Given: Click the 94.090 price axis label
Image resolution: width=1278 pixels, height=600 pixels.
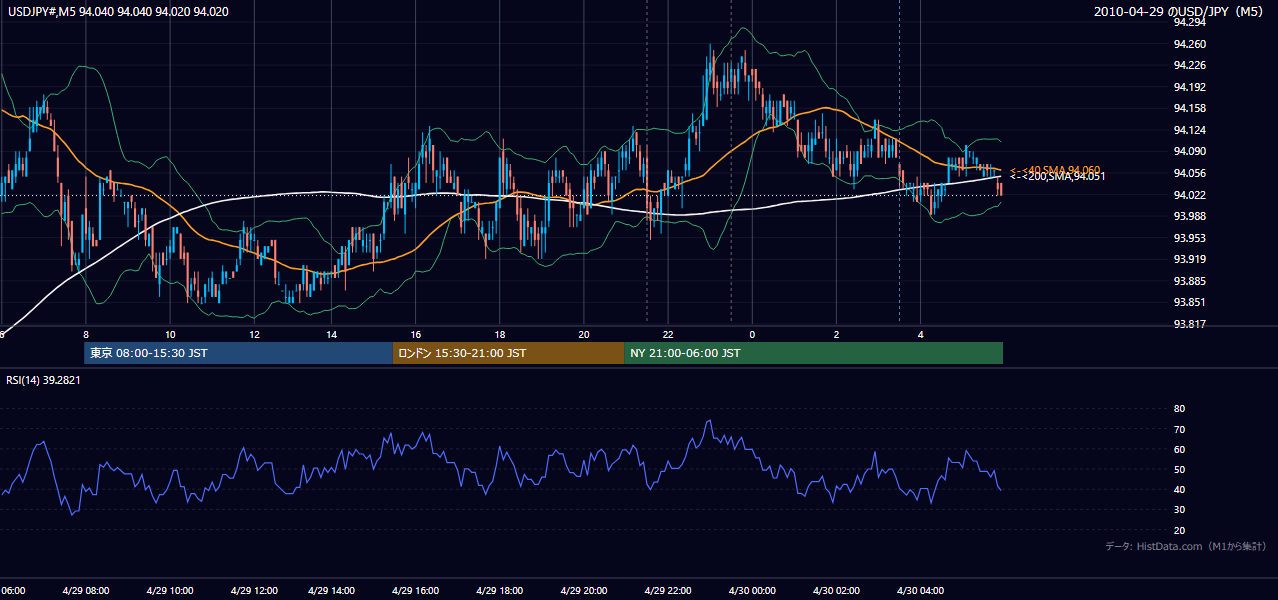Looking at the screenshot, I should (x=1190, y=152).
